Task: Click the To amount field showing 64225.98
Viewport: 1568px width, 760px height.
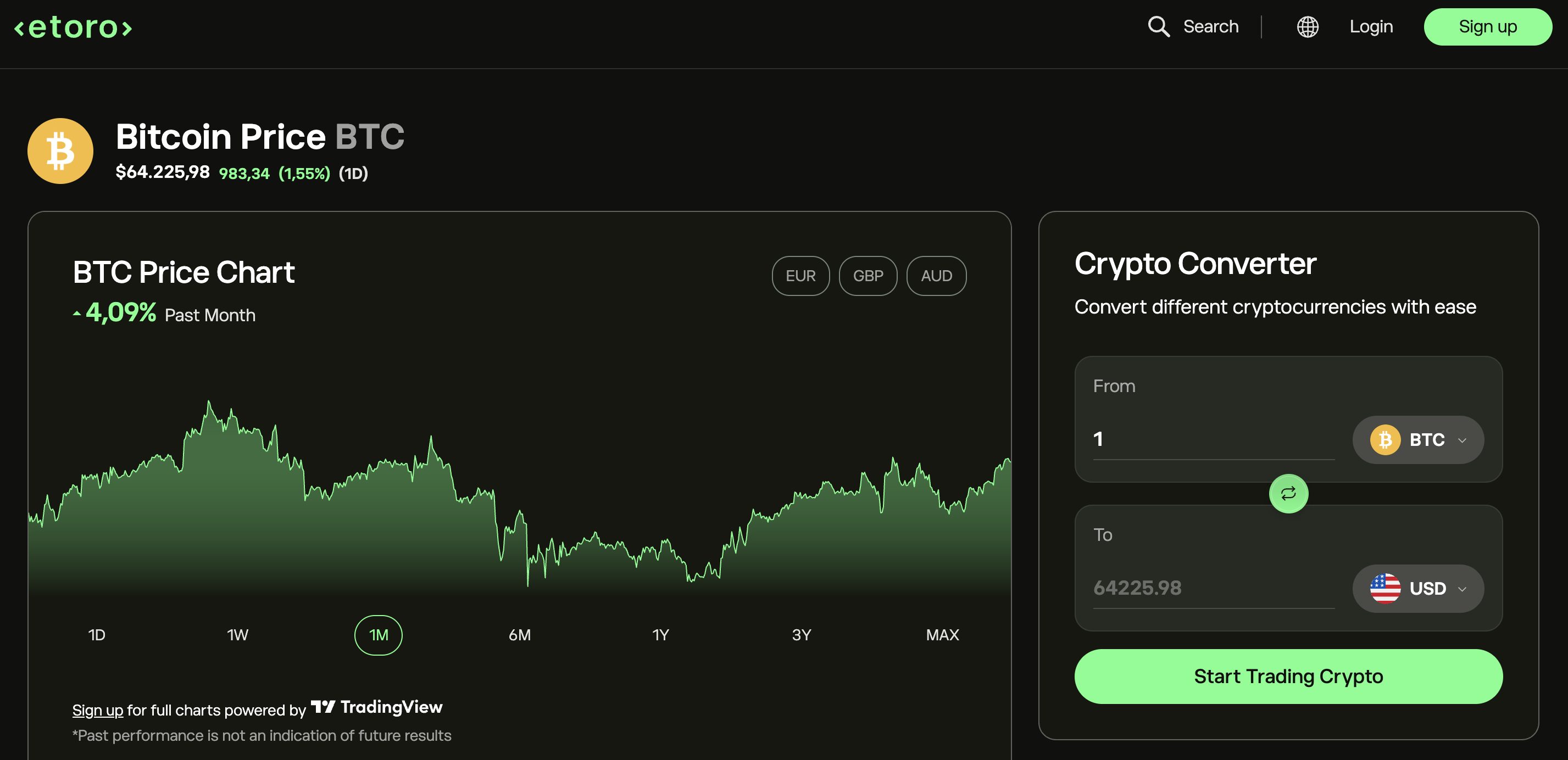Action: (1213, 589)
